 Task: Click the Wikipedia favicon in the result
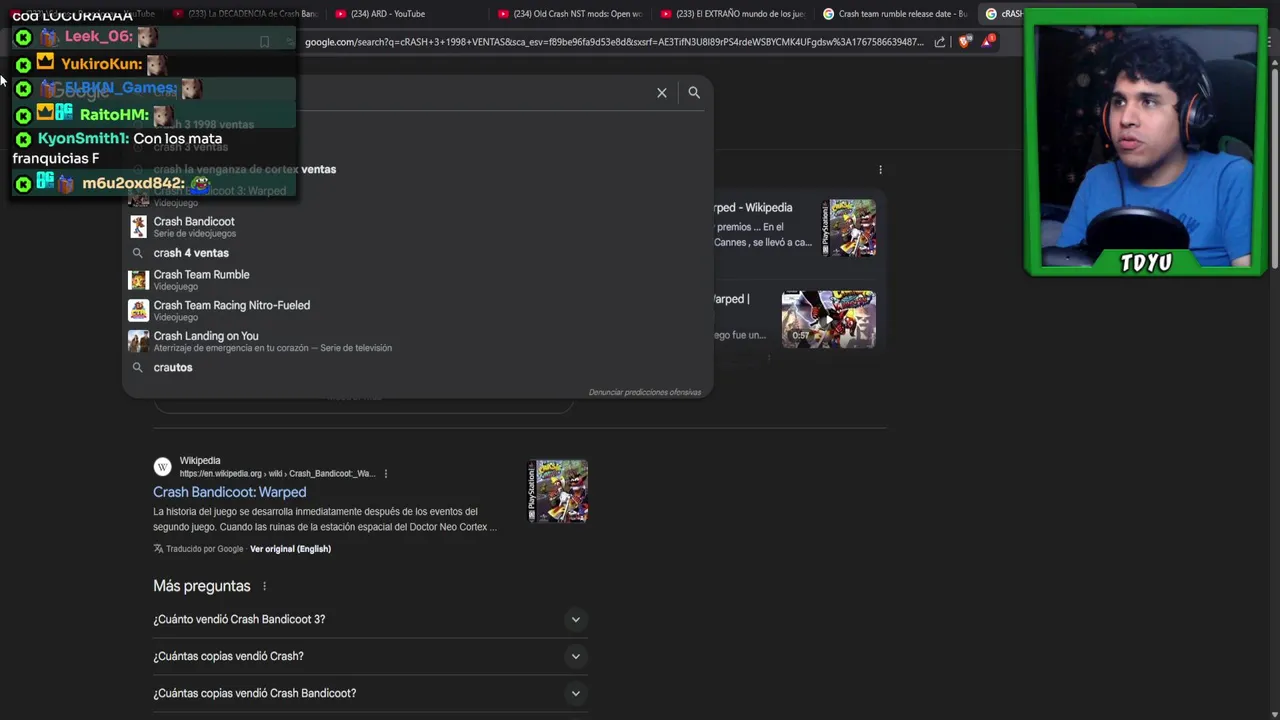point(162,467)
